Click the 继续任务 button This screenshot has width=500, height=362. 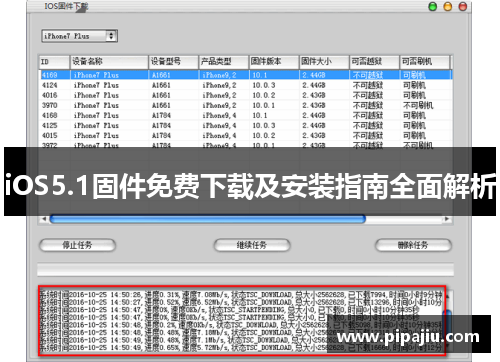252,245
